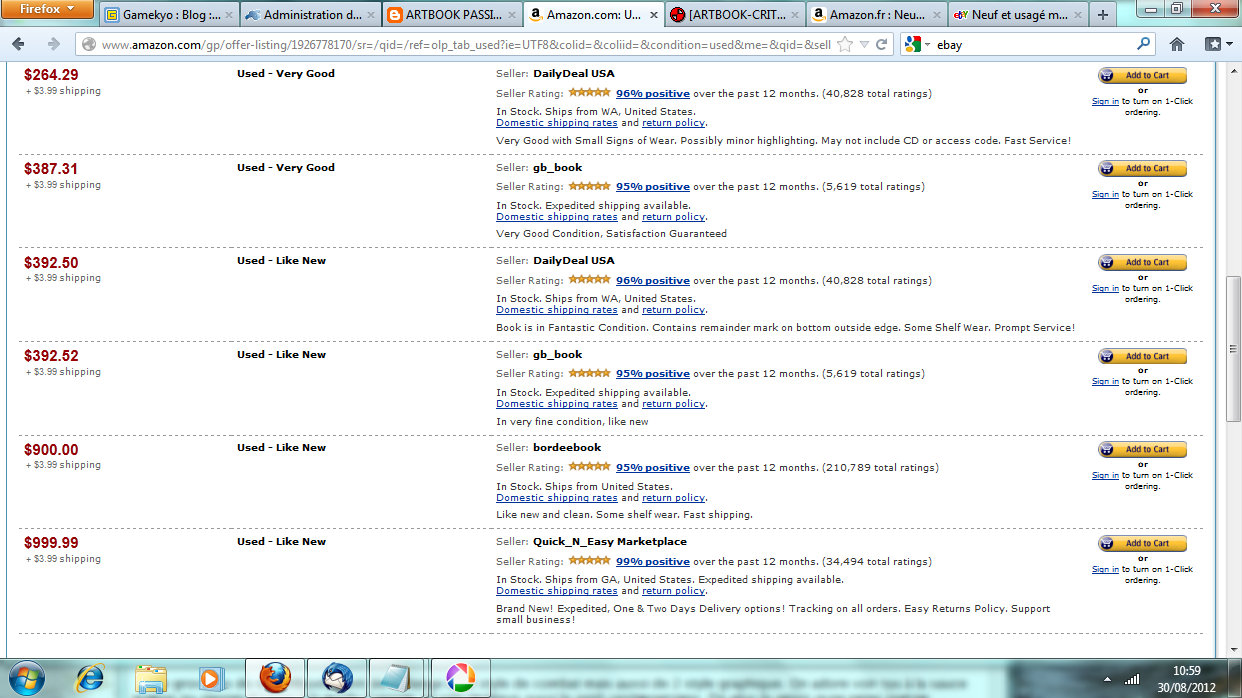Click the search magnifier icon in search box

tap(1144, 45)
